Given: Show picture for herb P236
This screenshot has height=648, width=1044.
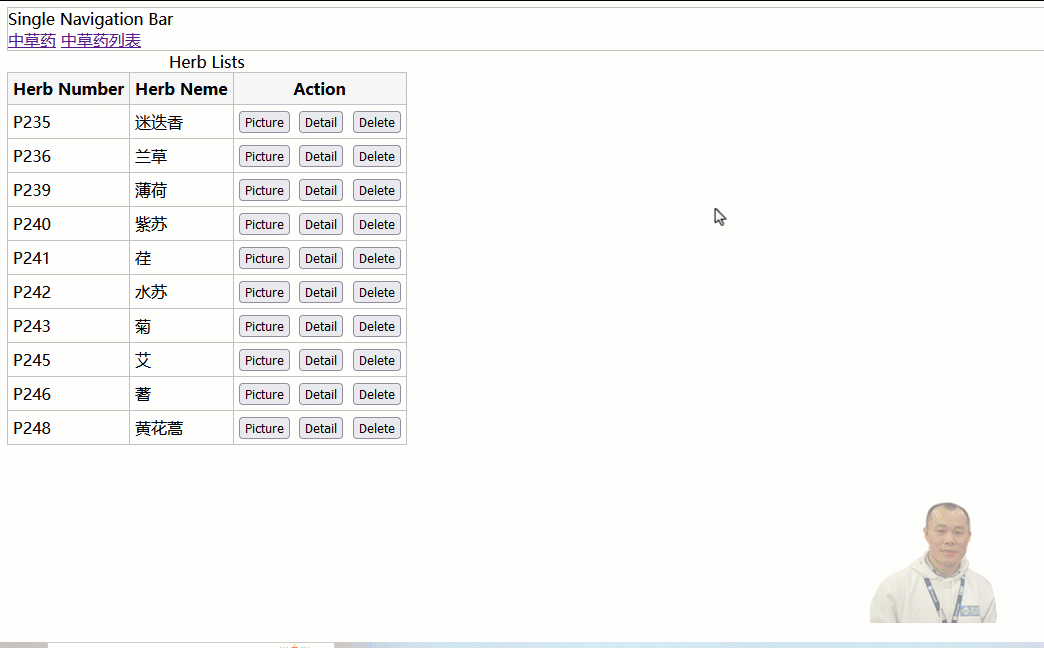Looking at the screenshot, I should 264,157.
